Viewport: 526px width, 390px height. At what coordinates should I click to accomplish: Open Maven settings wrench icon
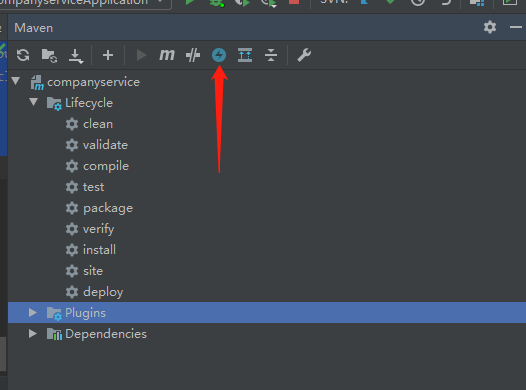tap(304, 55)
